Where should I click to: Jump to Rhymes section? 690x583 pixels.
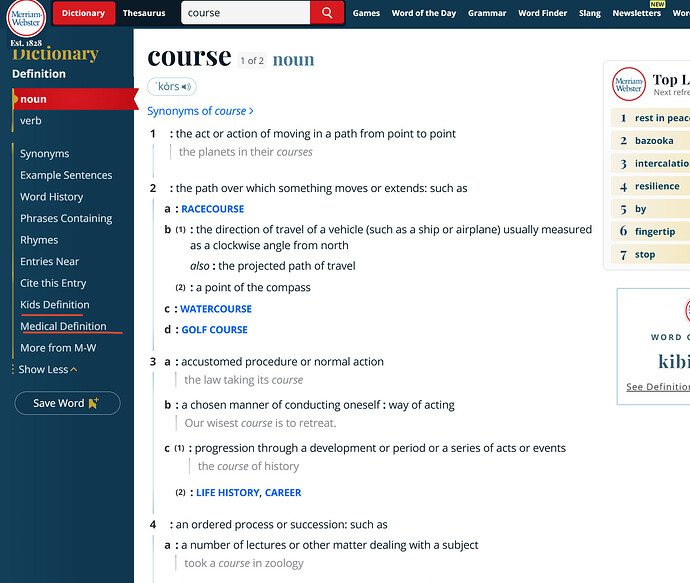pos(39,240)
